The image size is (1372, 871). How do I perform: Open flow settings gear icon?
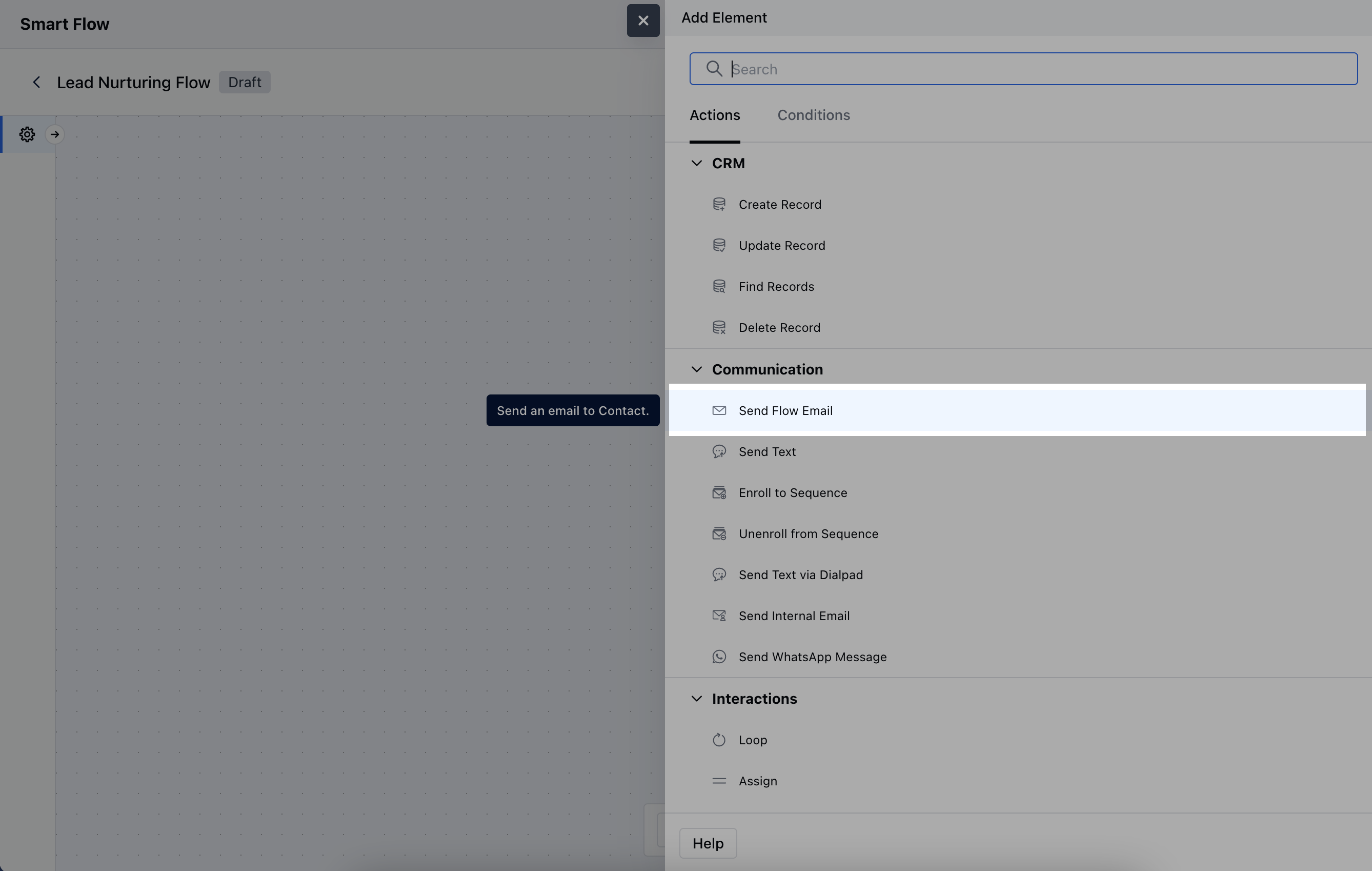pos(27,134)
